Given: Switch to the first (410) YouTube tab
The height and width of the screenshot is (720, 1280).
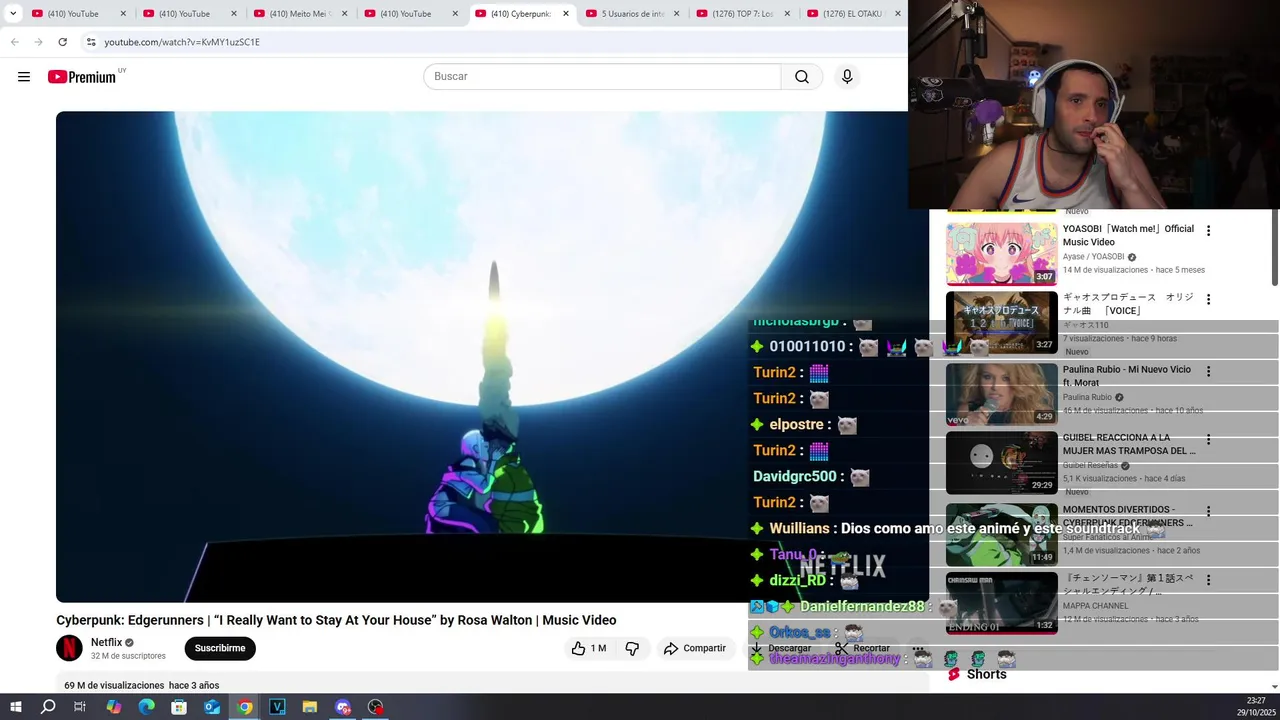Looking at the screenshot, I should (x=79, y=14).
